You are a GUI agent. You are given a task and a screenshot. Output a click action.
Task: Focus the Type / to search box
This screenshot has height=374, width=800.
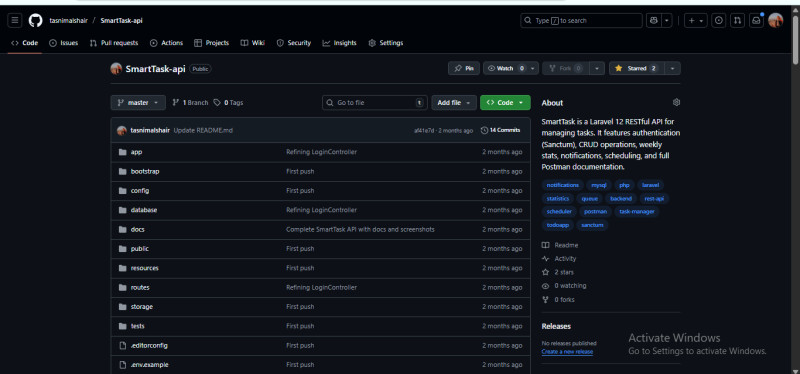(x=581, y=20)
